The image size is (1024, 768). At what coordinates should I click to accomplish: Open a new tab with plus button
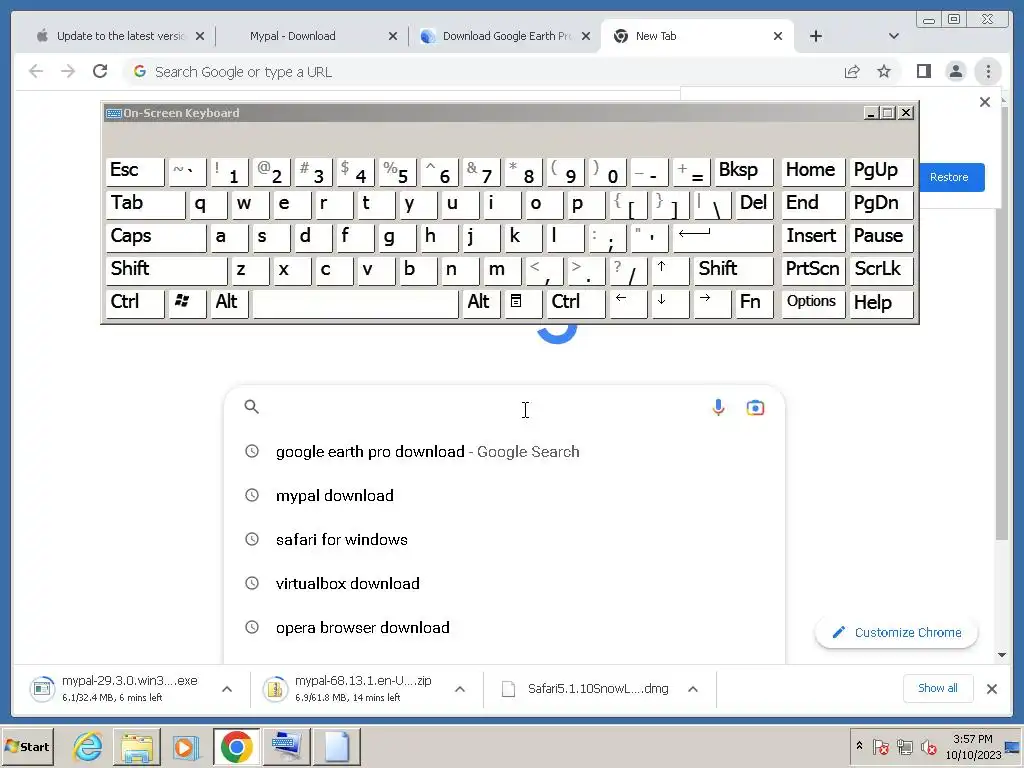coord(816,36)
